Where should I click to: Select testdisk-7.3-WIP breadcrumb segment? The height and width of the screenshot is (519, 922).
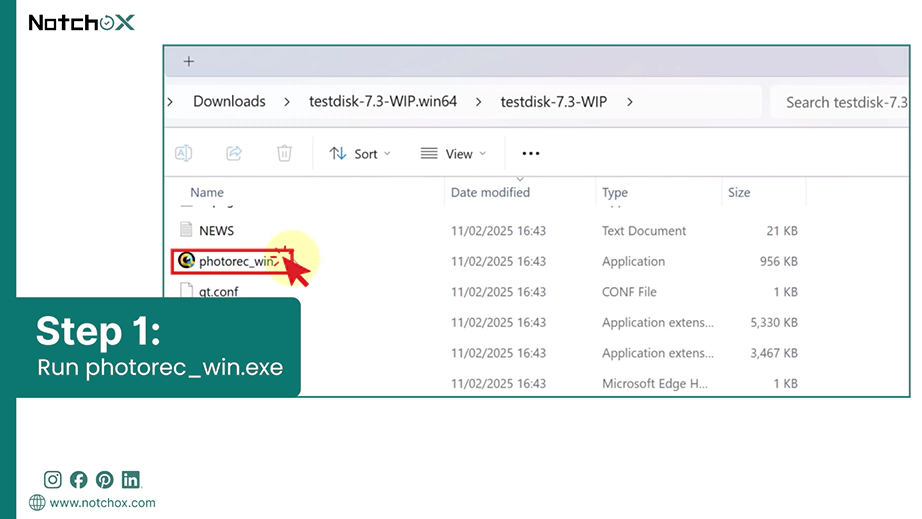[x=554, y=102]
